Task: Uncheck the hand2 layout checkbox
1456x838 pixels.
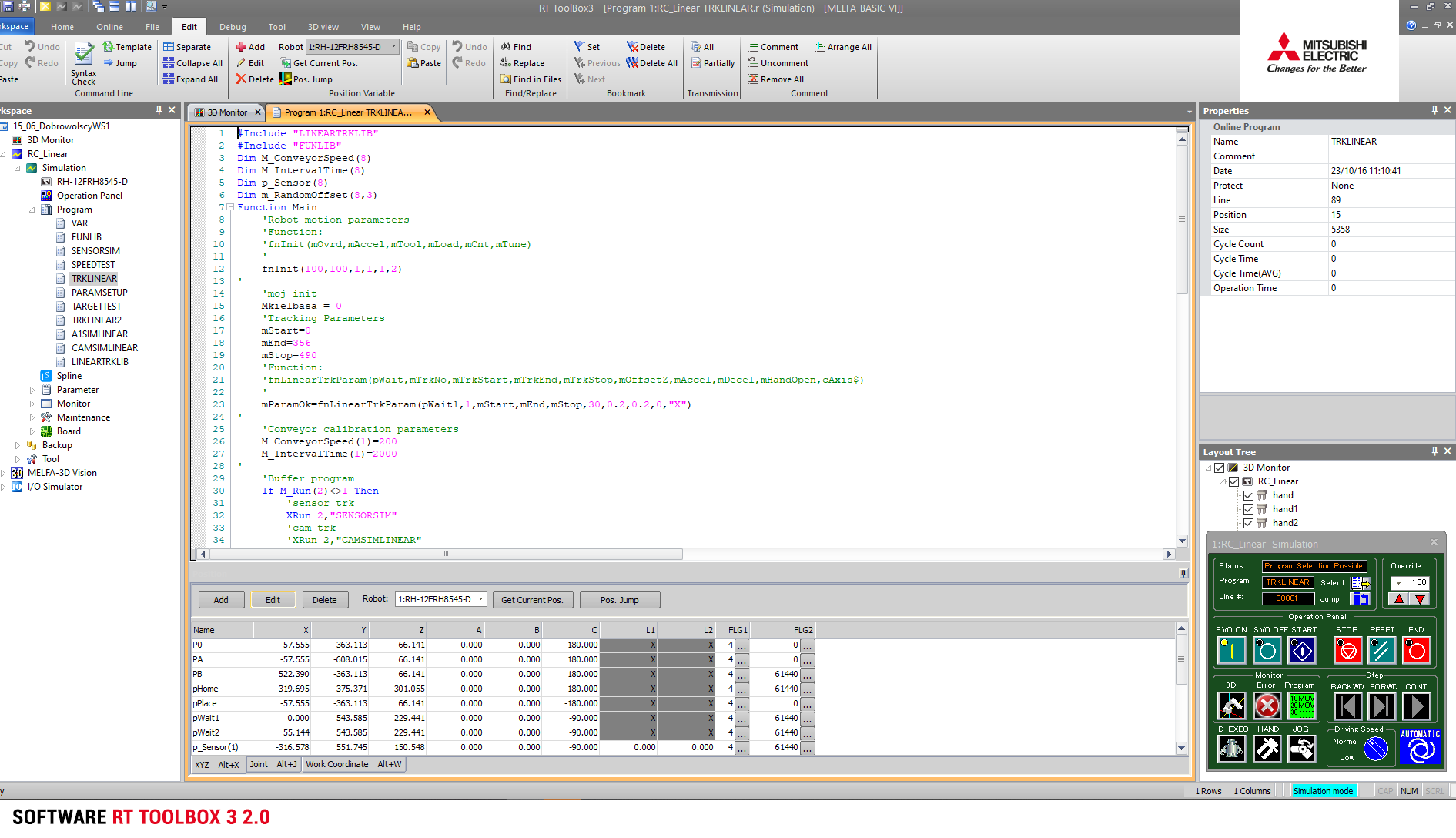Action: tap(1248, 523)
